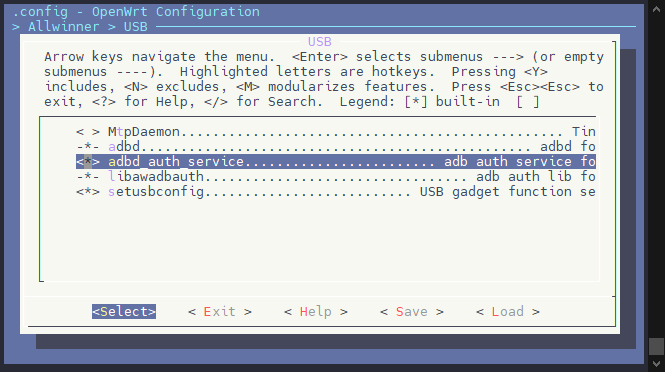Activate the Select button
This screenshot has width=665, height=372.
(124, 312)
